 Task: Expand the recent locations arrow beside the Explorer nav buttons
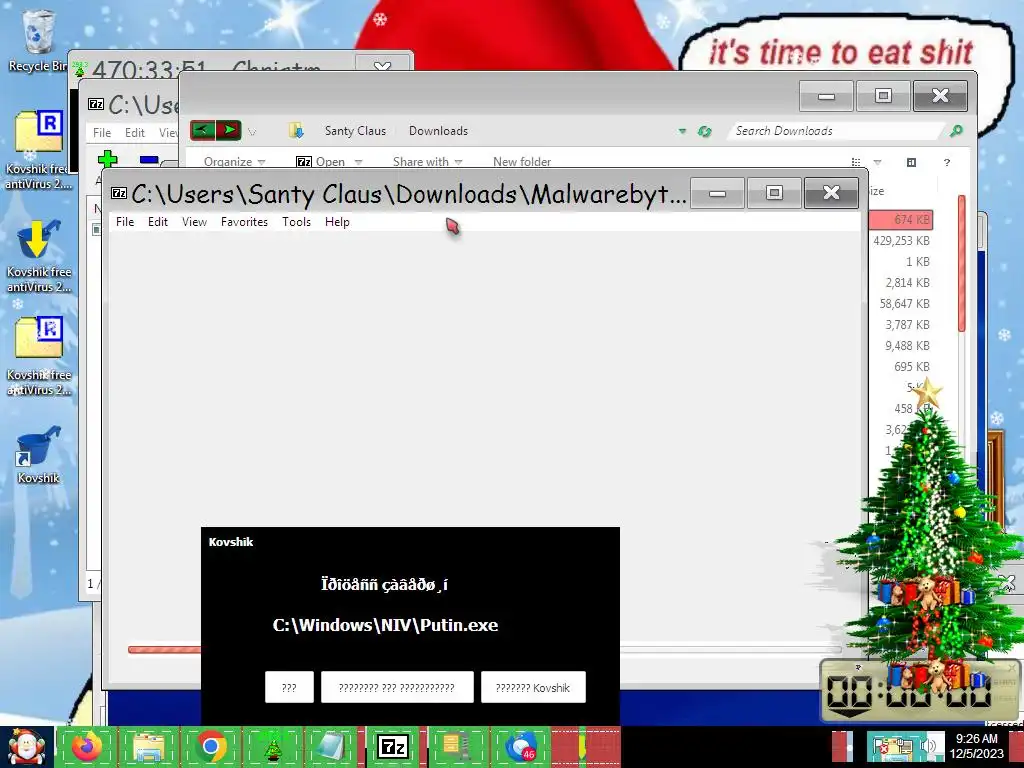252,131
